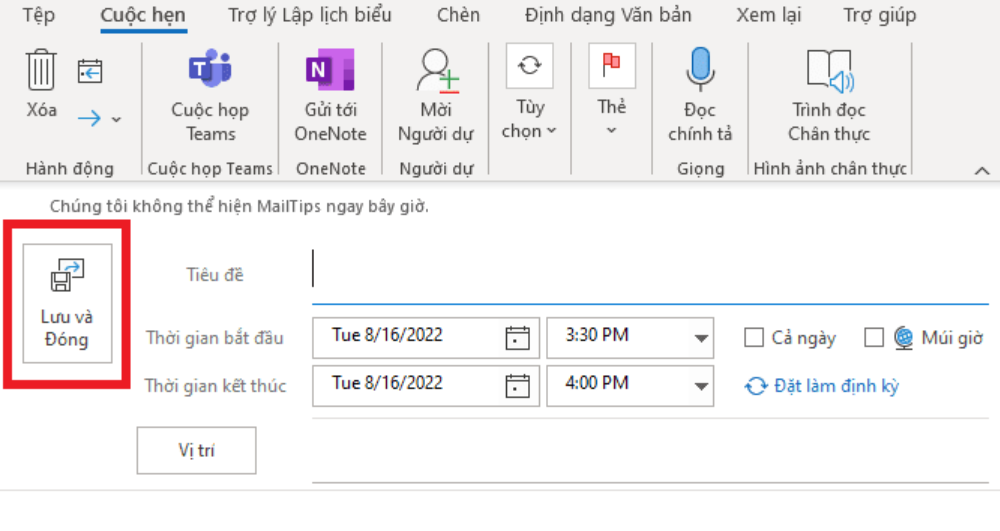
Task: Start Đọc chính tả microphone dictation
Action: tap(700, 69)
